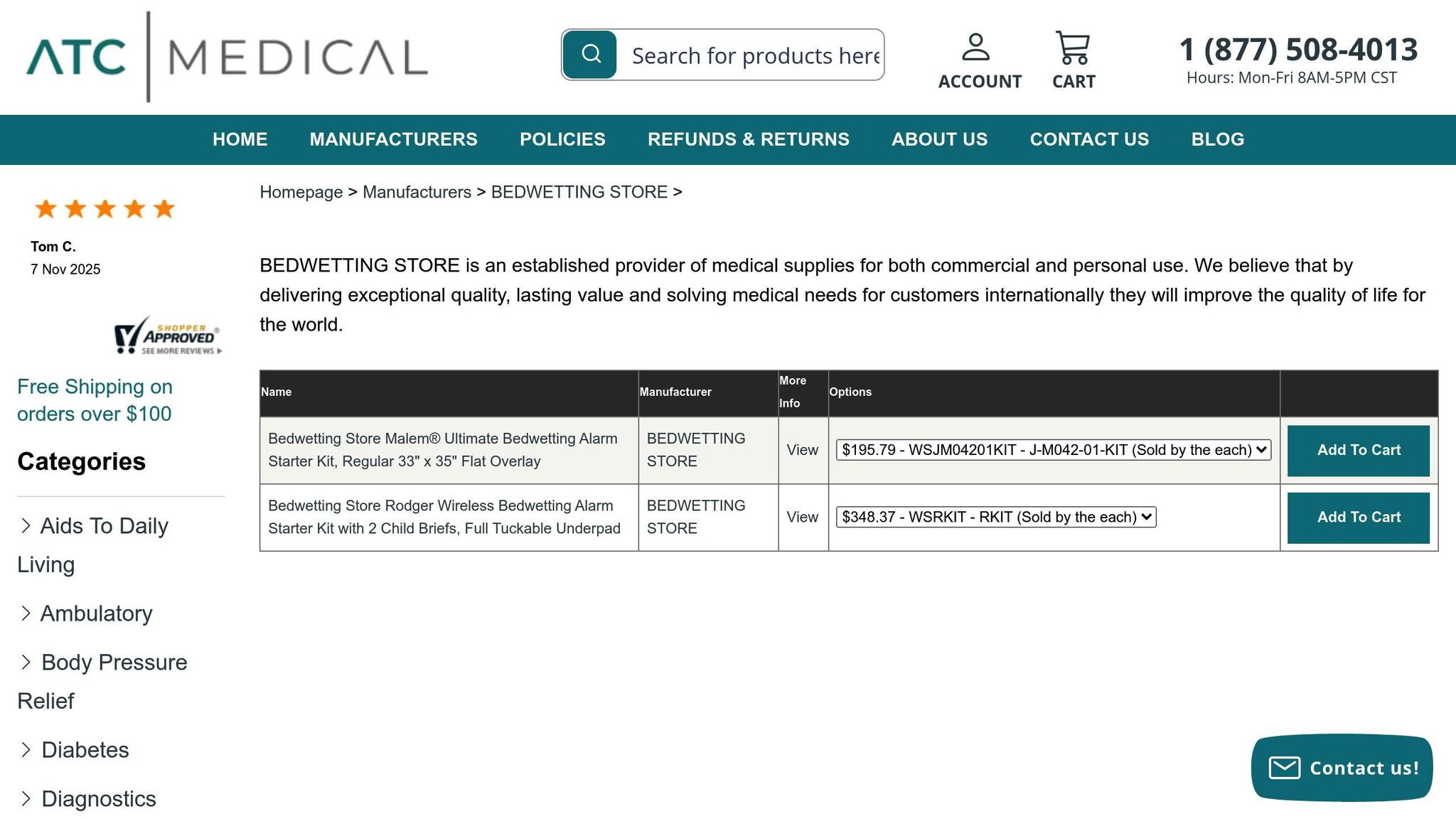Viewport: 1456px width, 819px height.
Task: Click the ATC Medical logo
Action: coord(227,57)
